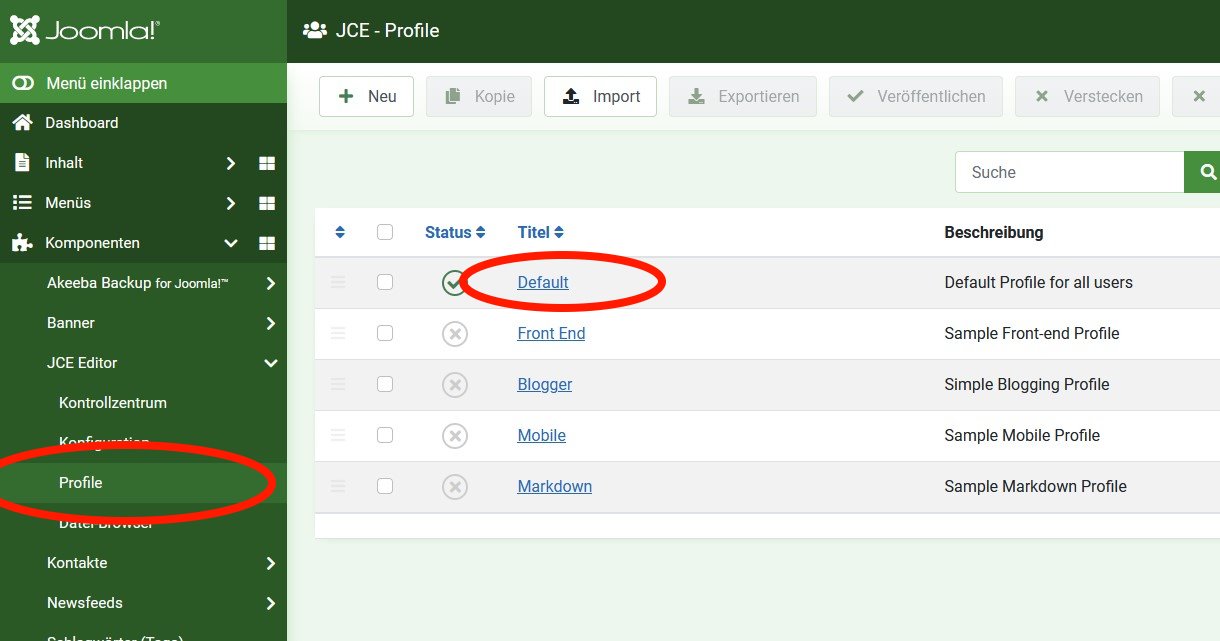Publish Markdown via status icon

point(455,487)
